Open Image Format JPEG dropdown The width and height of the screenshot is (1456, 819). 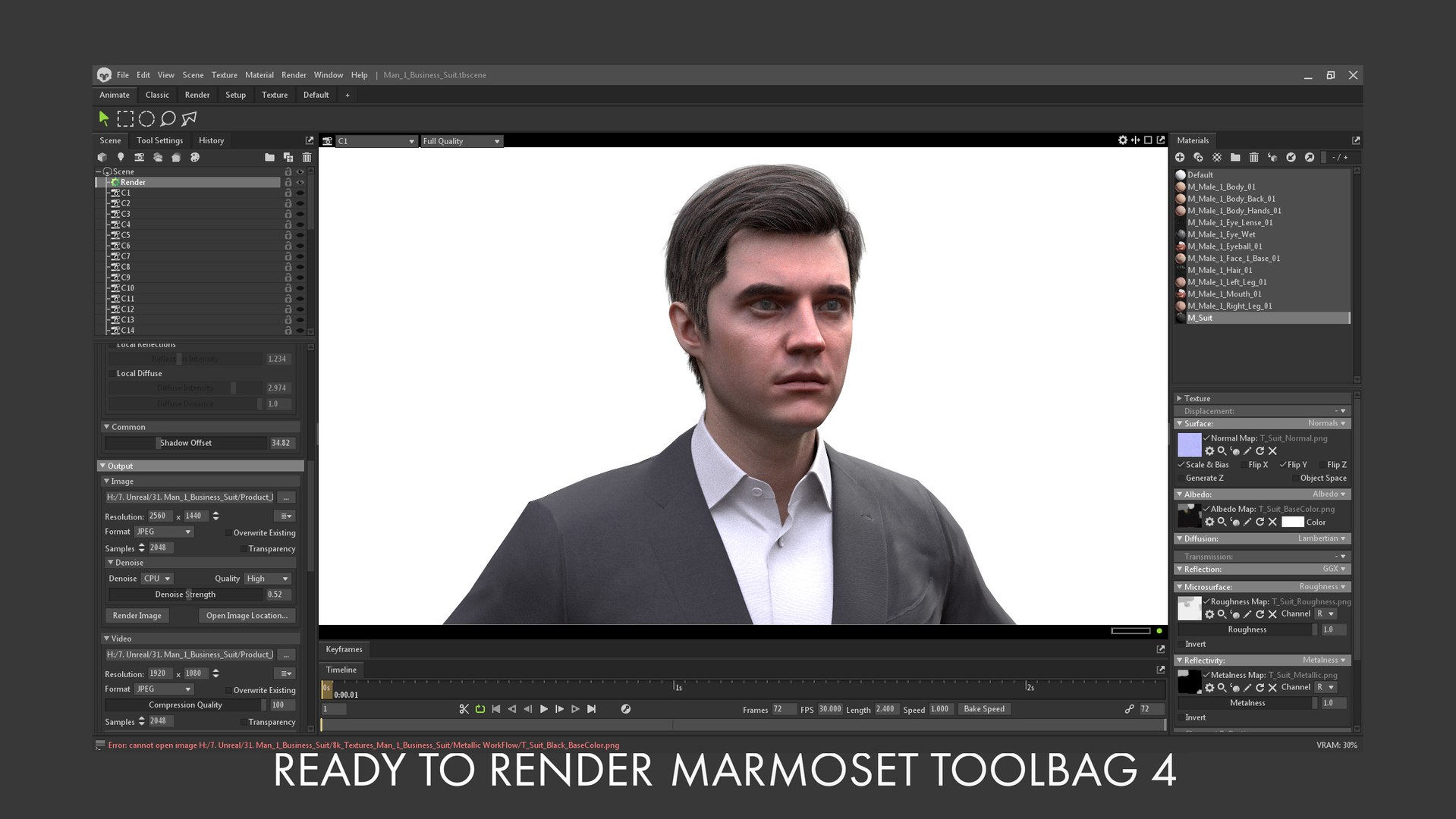[x=165, y=532]
